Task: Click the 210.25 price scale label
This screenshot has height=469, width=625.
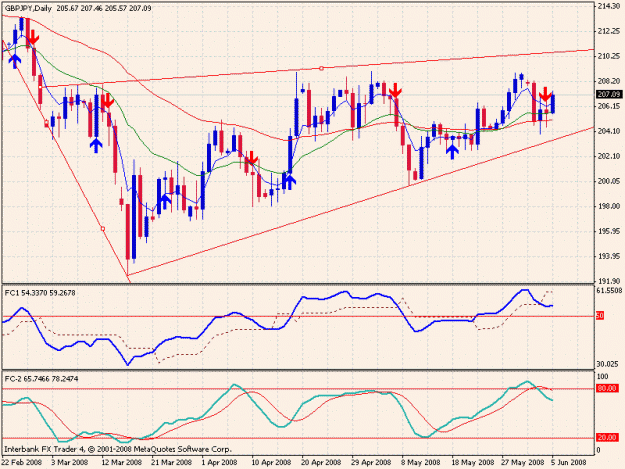Action: pos(609,56)
